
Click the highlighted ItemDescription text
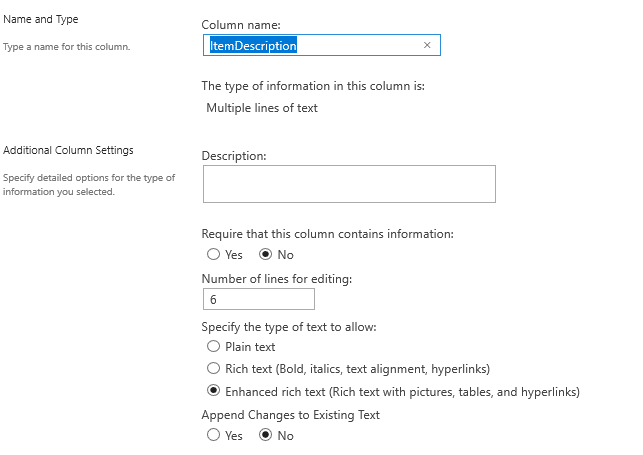pos(253,46)
